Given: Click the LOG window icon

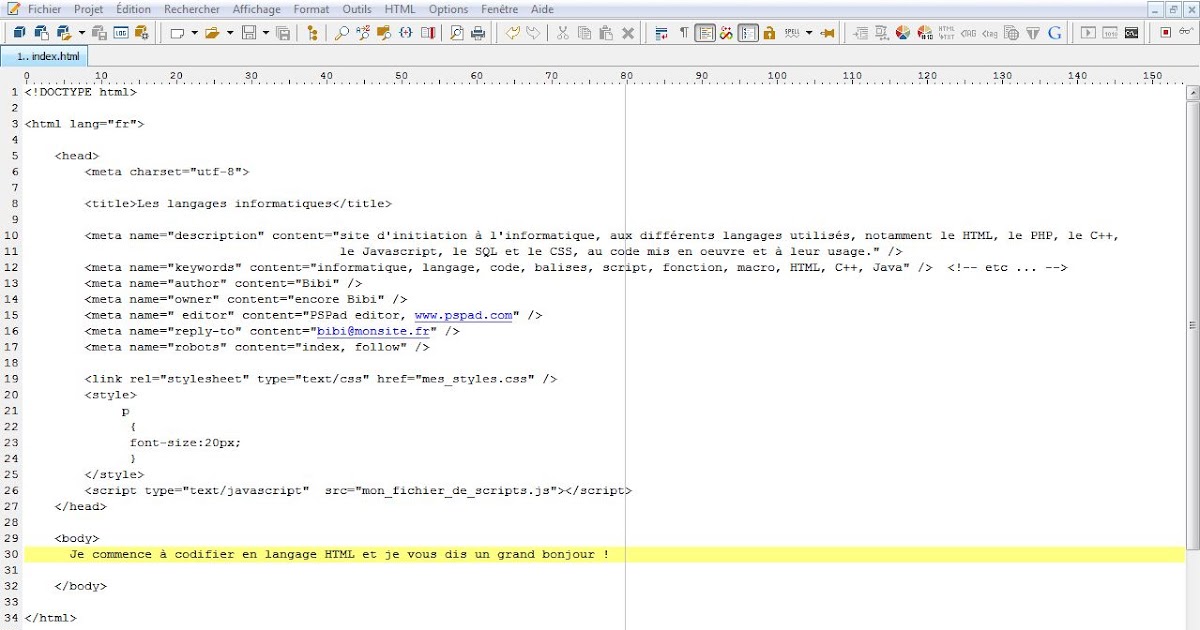Looking at the screenshot, I should 120,33.
